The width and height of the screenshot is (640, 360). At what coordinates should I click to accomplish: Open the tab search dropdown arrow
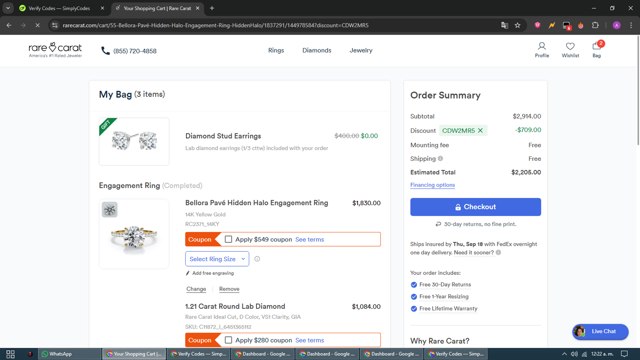tap(8, 8)
